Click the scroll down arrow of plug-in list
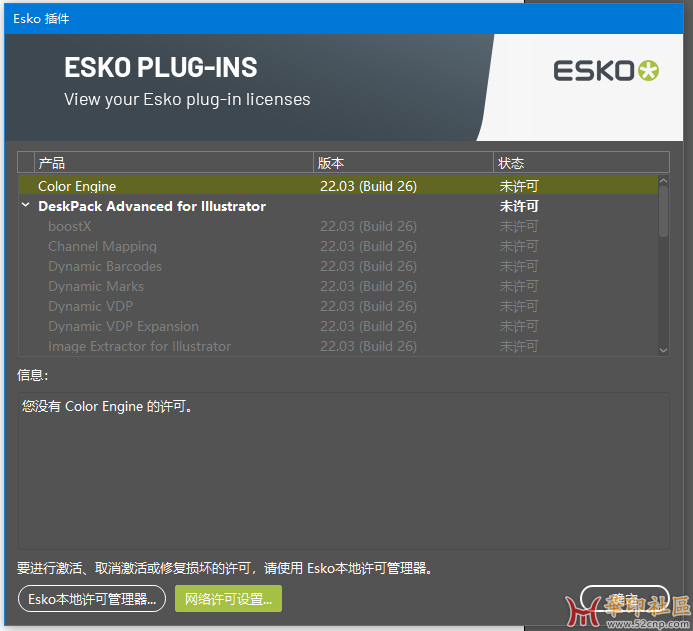Screen dimensions: 693x631 coord(663,350)
